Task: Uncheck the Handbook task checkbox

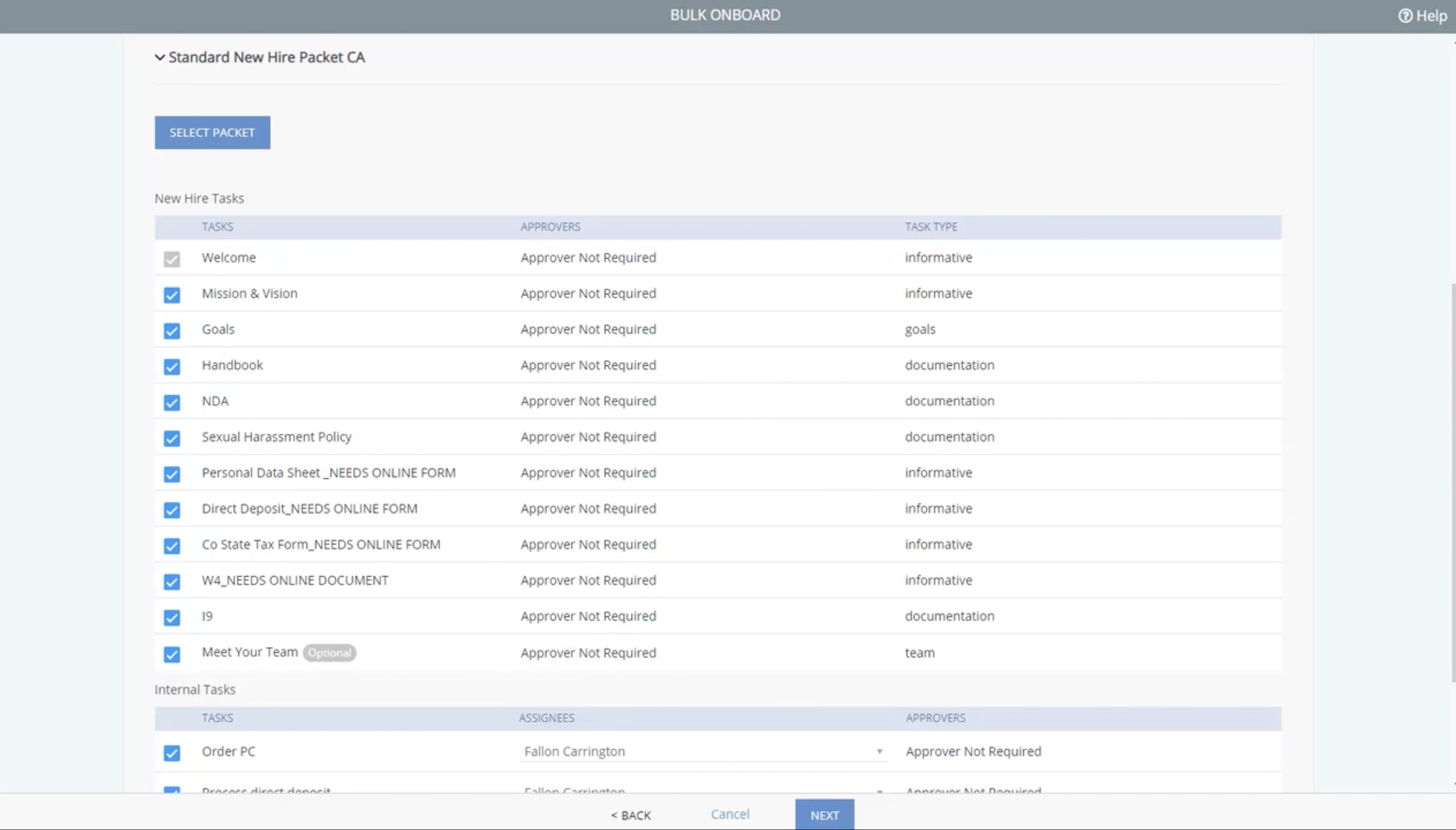Action: point(171,367)
